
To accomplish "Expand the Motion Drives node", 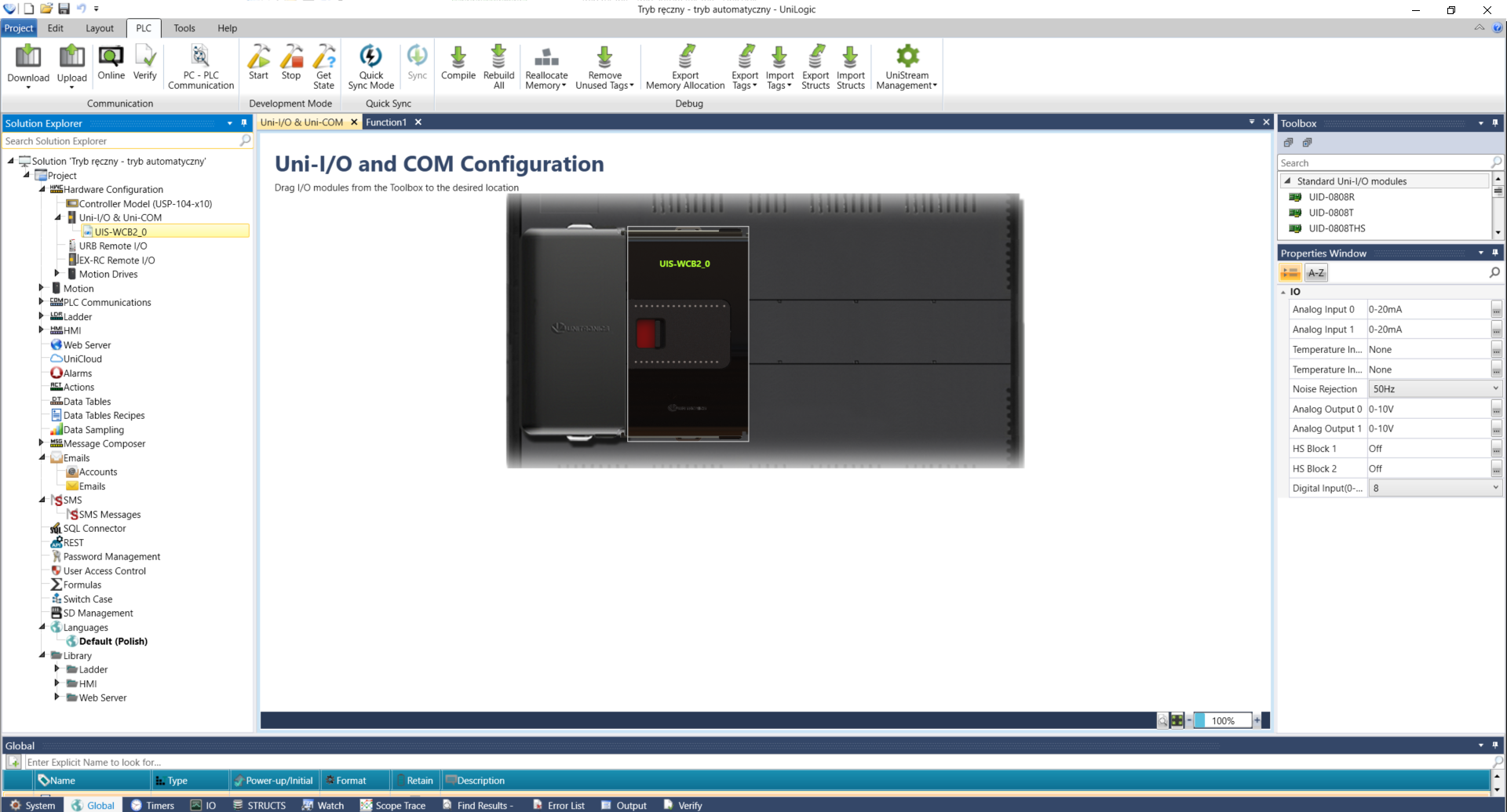I will (57, 274).
